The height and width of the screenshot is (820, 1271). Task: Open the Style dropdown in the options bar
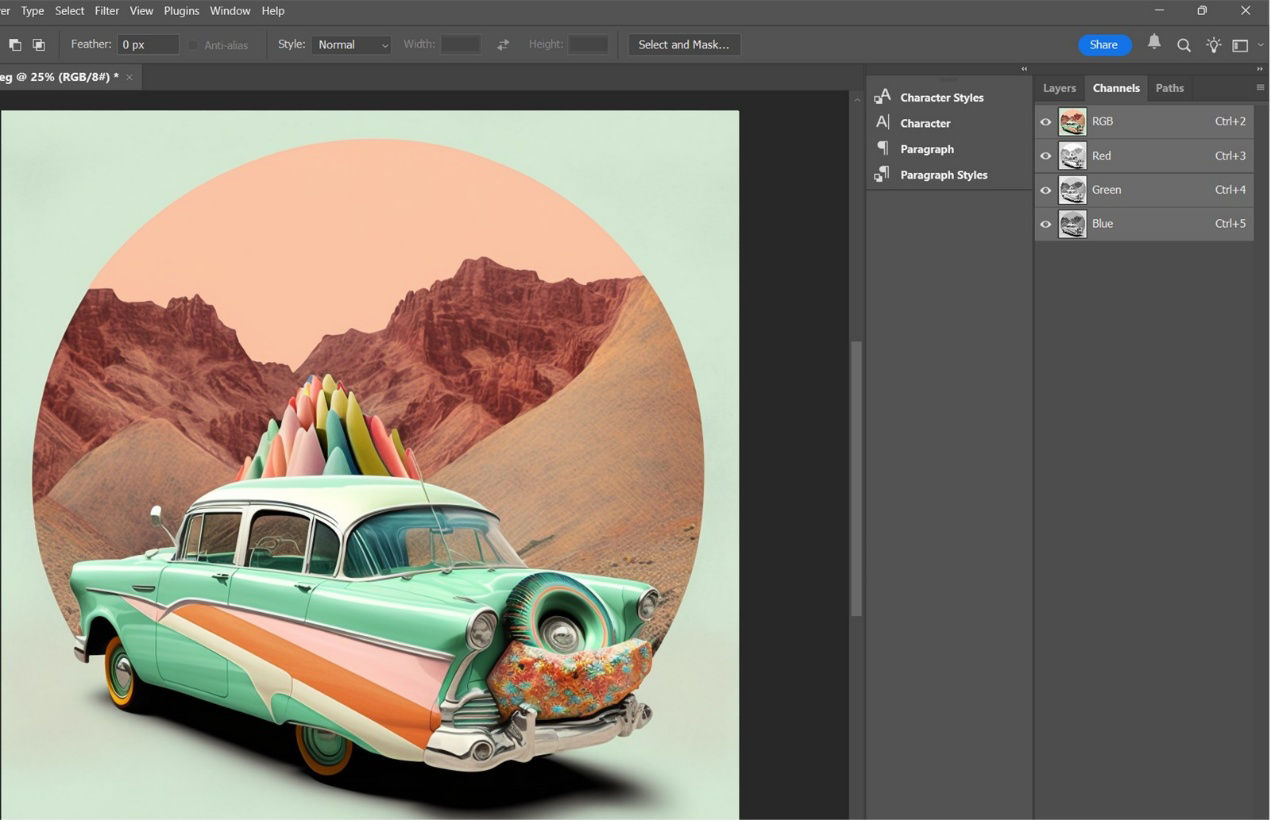[350, 44]
